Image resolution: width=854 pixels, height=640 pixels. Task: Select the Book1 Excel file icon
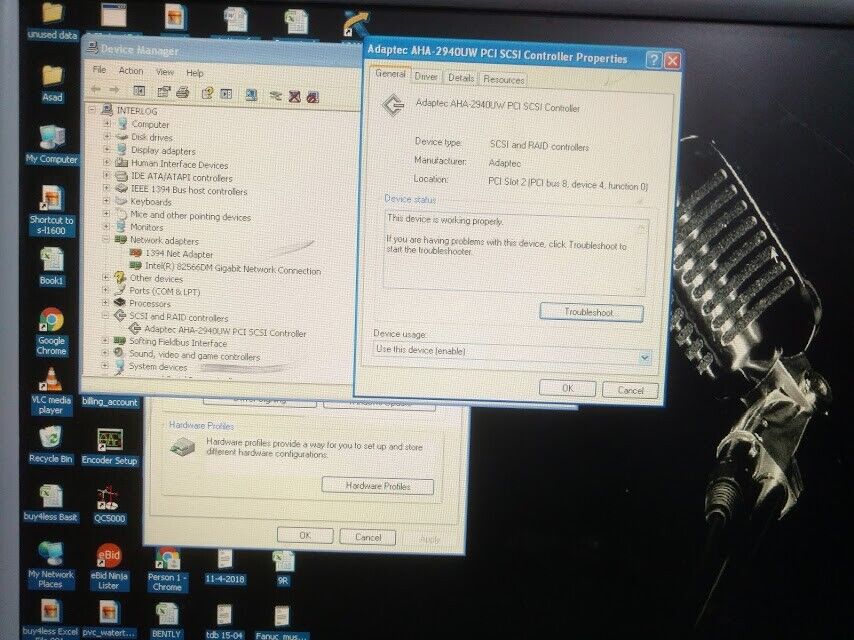coord(51,266)
